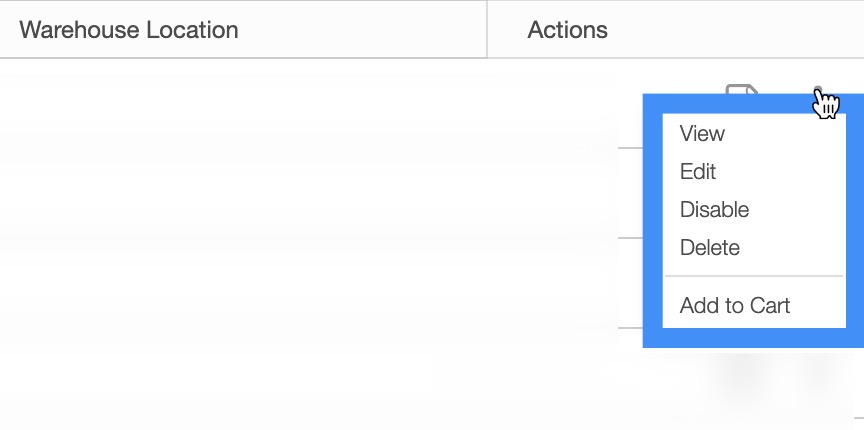Modify the record via the Edit entry
Screen dimensions: 864x430
tap(698, 171)
